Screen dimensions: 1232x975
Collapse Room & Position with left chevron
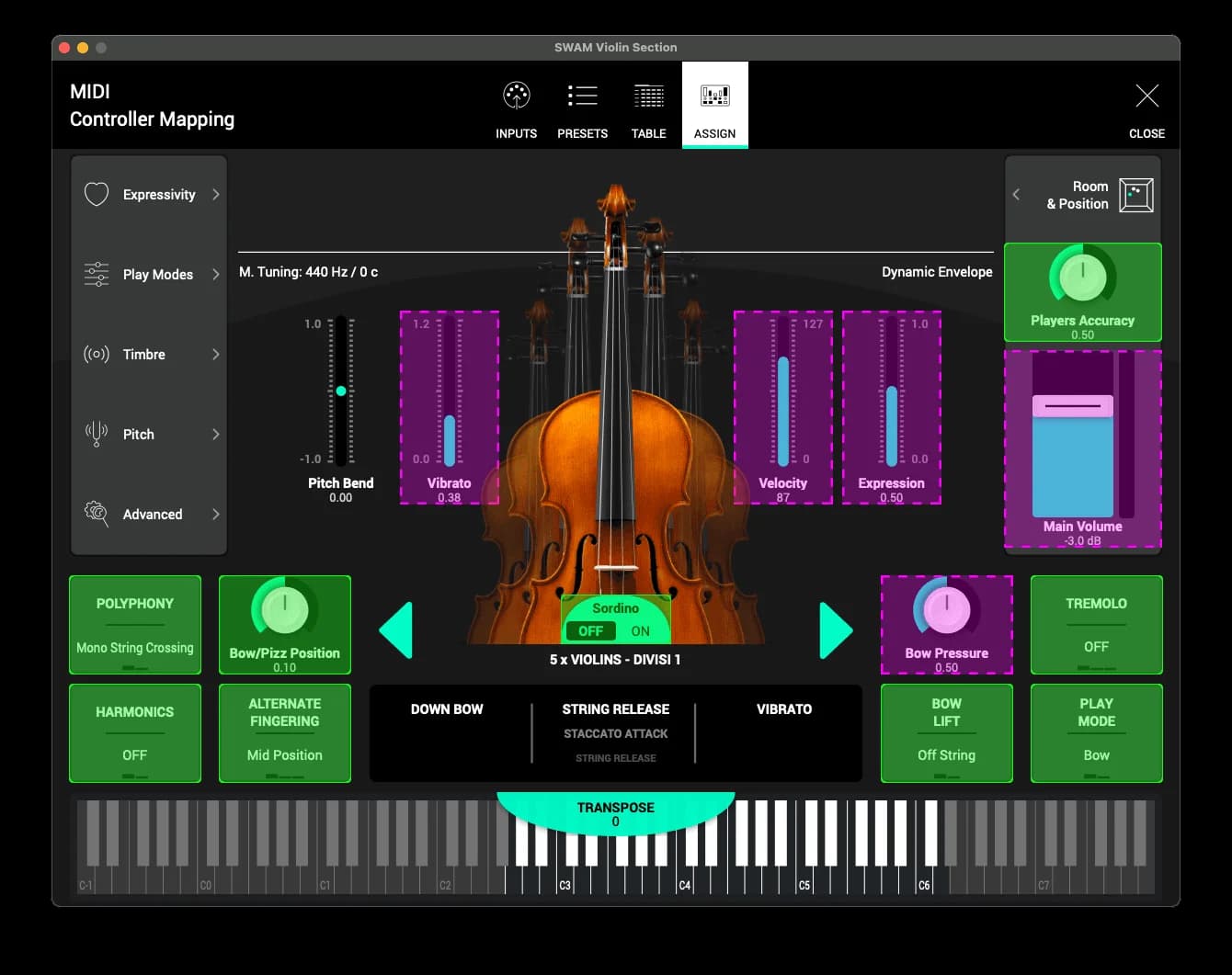1016,195
